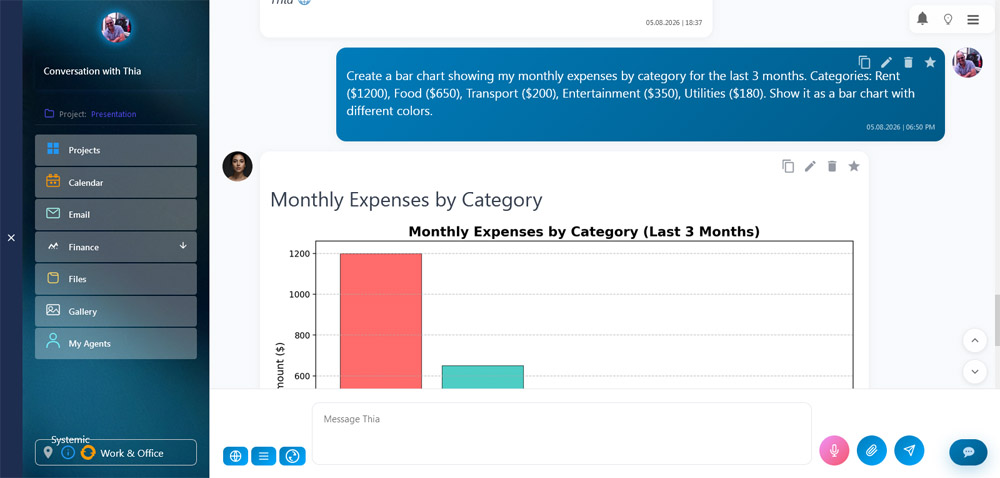This screenshot has width=1000, height=478.
Task: Click the teal Food bar in the chart
Action: coord(483,377)
